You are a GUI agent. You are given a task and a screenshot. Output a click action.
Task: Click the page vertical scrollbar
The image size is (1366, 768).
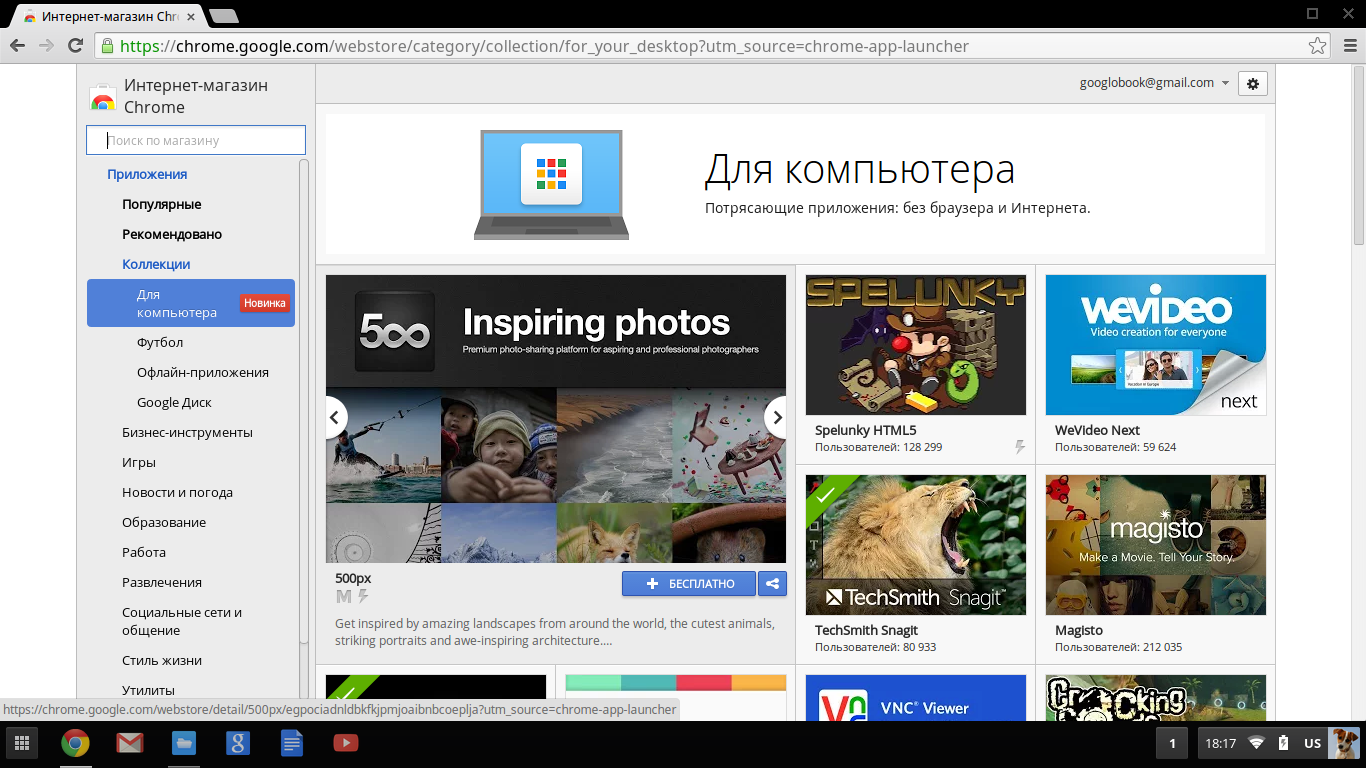[1359, 155]
